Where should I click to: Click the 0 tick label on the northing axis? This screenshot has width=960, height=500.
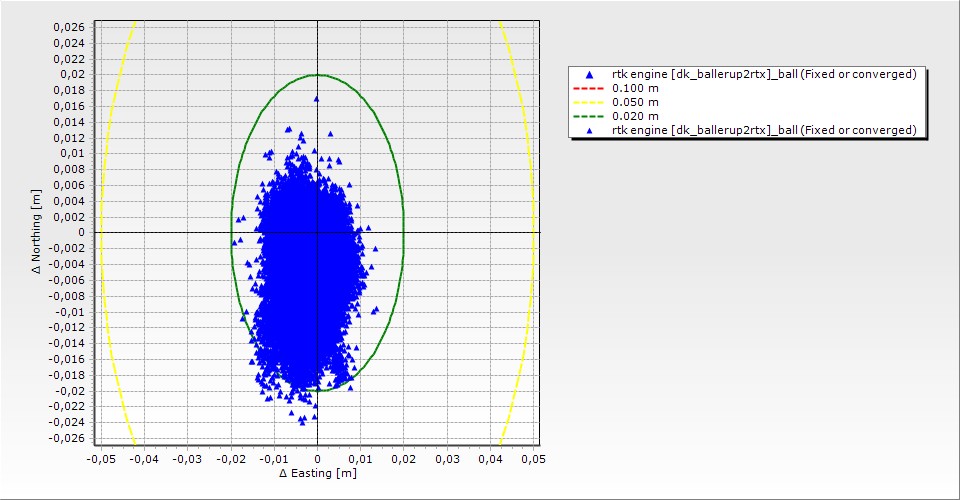click(x=81, y=233)
